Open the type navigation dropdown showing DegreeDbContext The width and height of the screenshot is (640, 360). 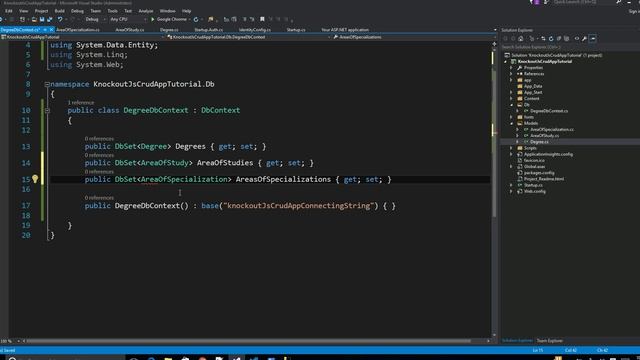click(x=249, y=37)
